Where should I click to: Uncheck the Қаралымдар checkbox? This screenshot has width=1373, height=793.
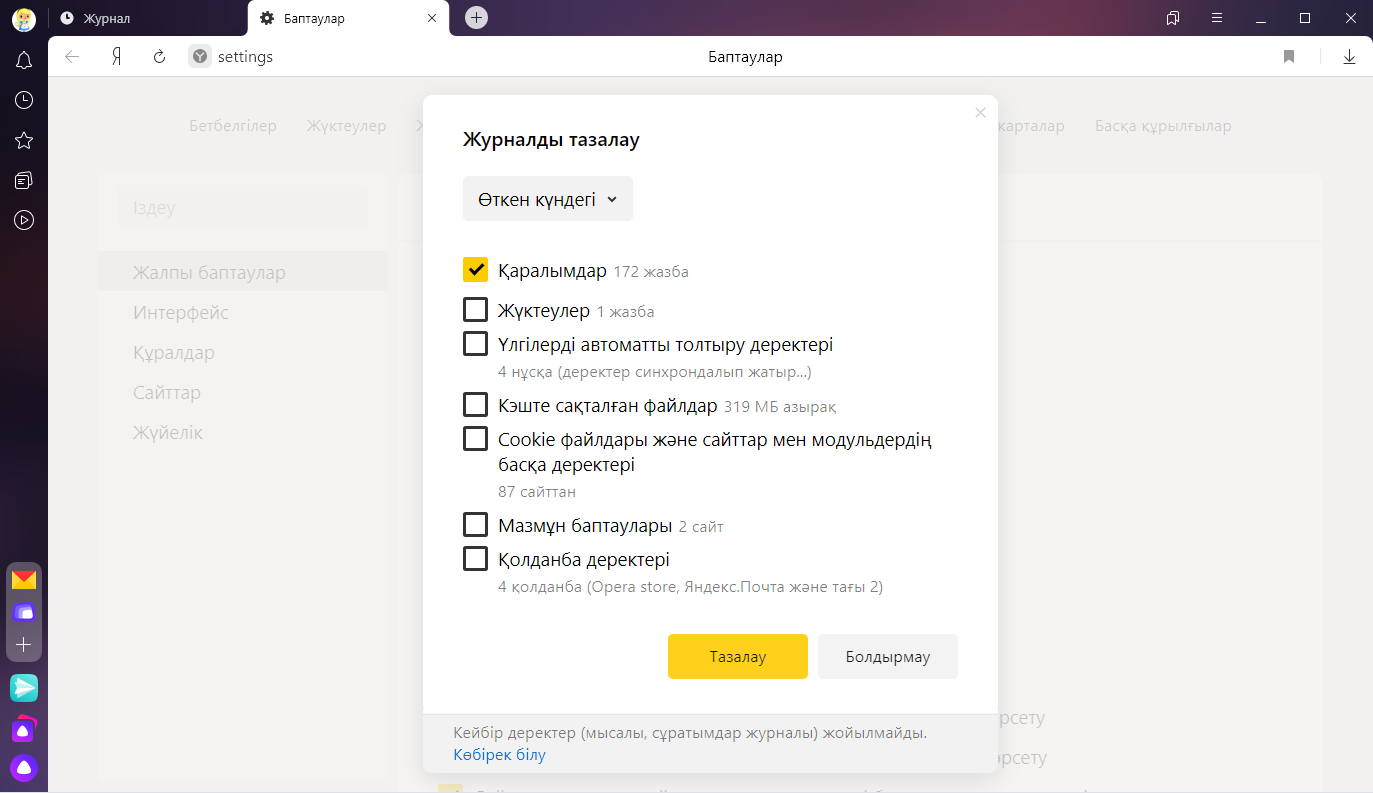(475, 270)
